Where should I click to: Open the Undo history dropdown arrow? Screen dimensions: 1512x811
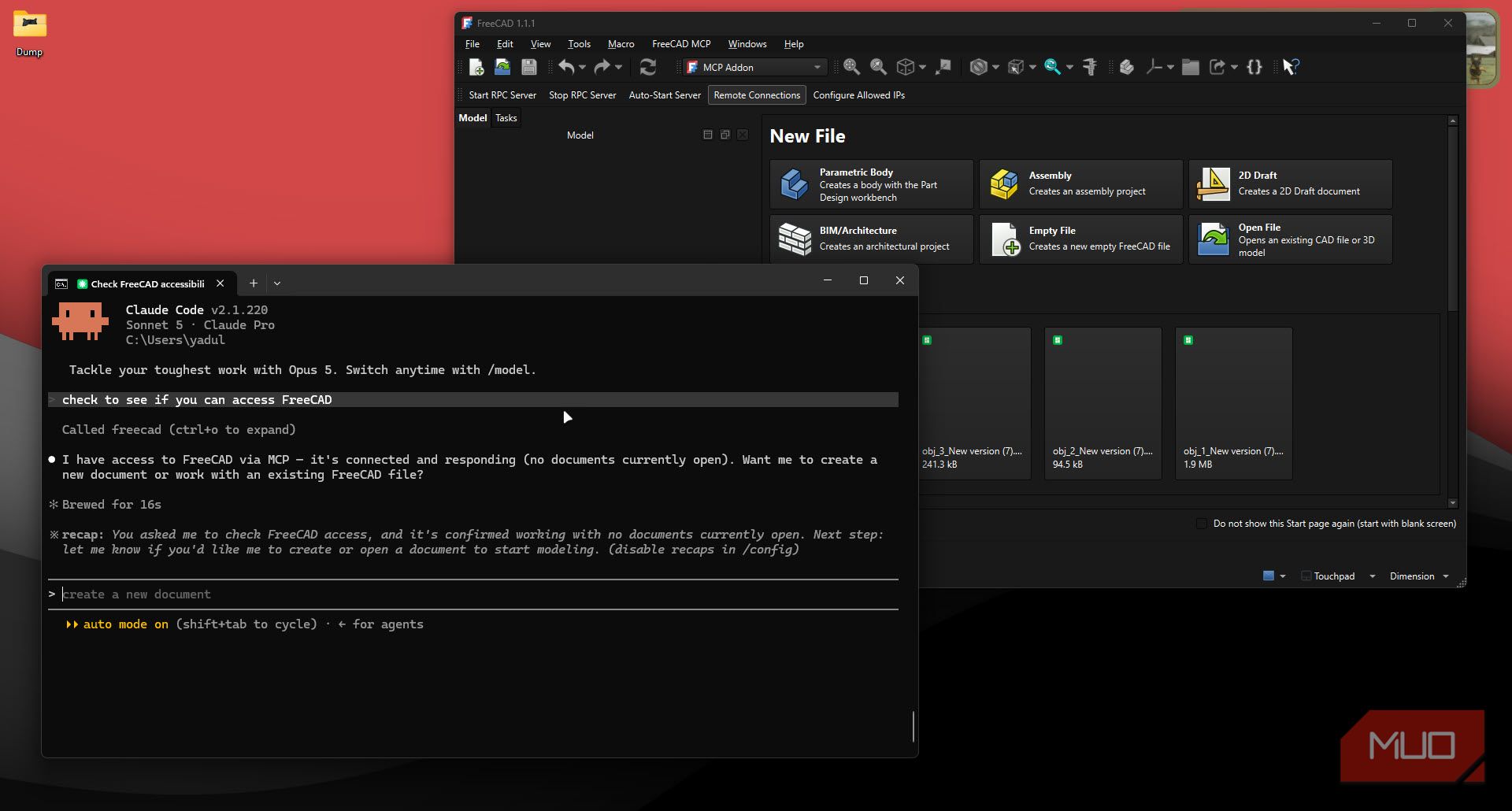[583, 67]
